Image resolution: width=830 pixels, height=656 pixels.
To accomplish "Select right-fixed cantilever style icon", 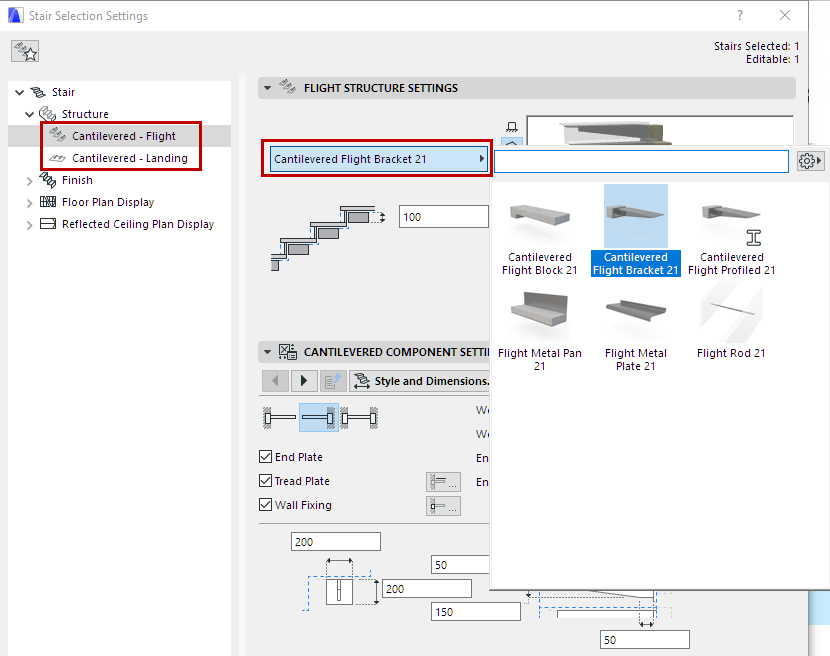I will pyautogui.click(x=319, y=418).
